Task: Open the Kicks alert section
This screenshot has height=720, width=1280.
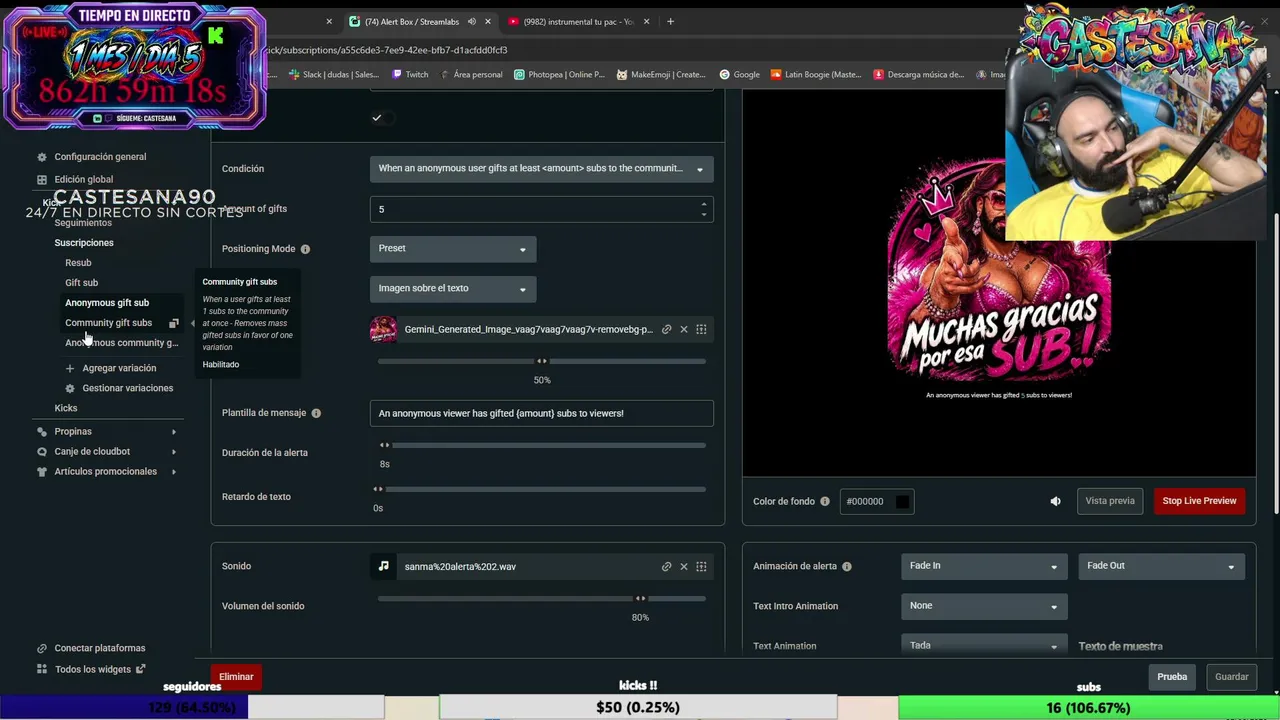Action: [65, 408]
